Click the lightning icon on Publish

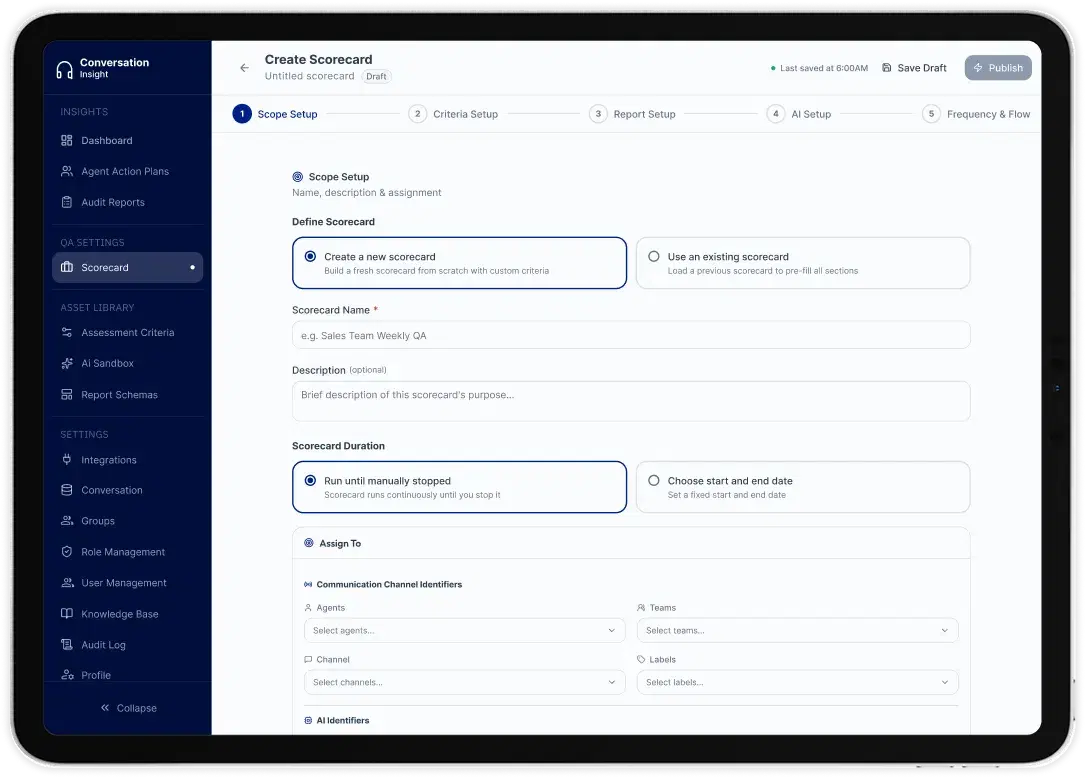(978, 68)
